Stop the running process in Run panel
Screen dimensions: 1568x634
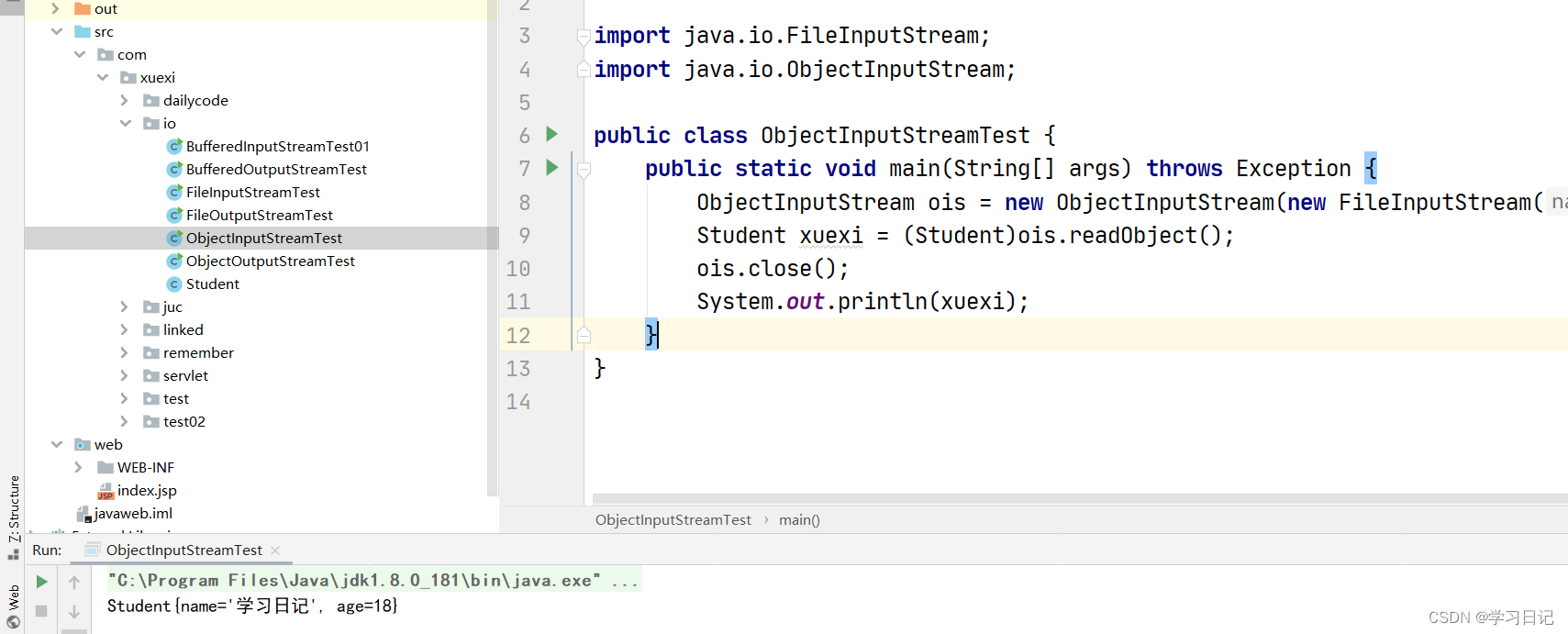pos(41,611)
